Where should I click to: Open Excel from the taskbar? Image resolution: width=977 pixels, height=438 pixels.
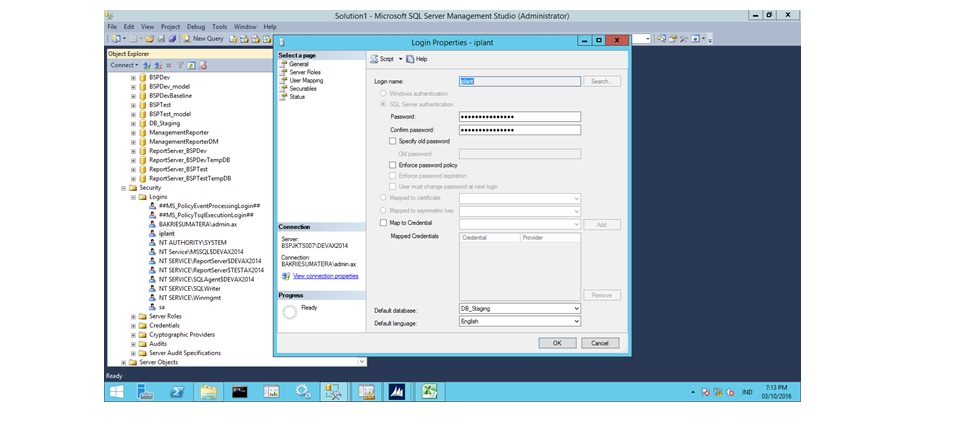pos(429,392)
